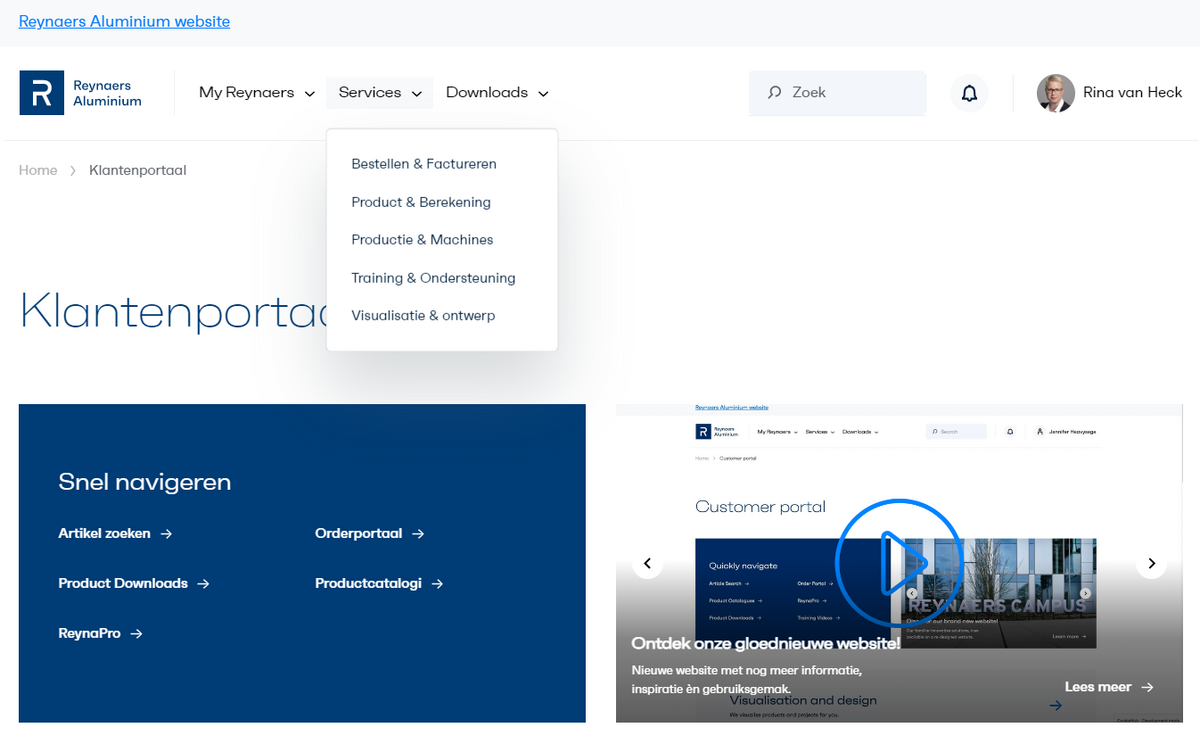1200x744 pixels.
Task: Click the Snel navigeren heading
Action: tap(145, 482)
